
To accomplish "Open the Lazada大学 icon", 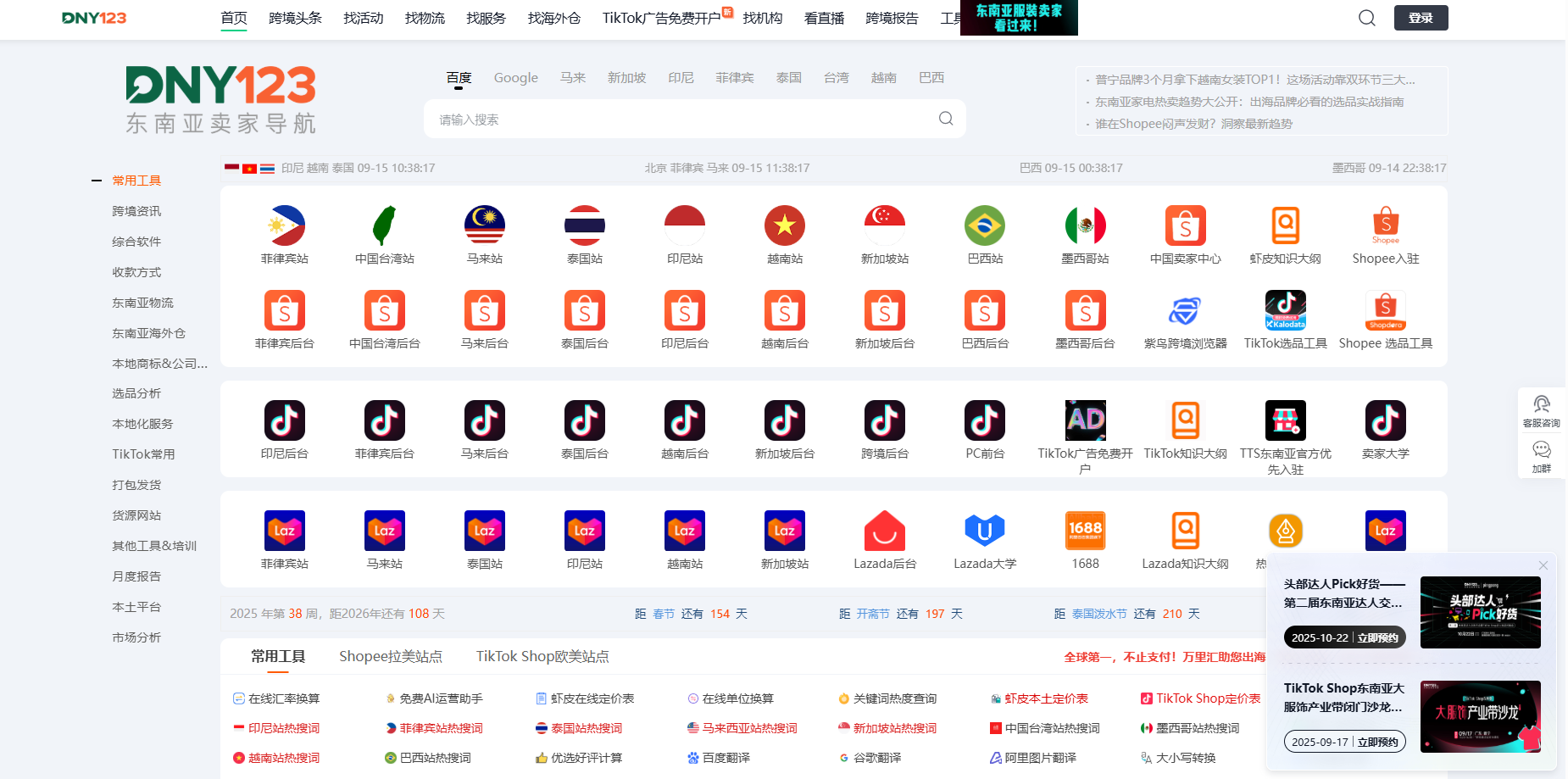I will [985, 531].
